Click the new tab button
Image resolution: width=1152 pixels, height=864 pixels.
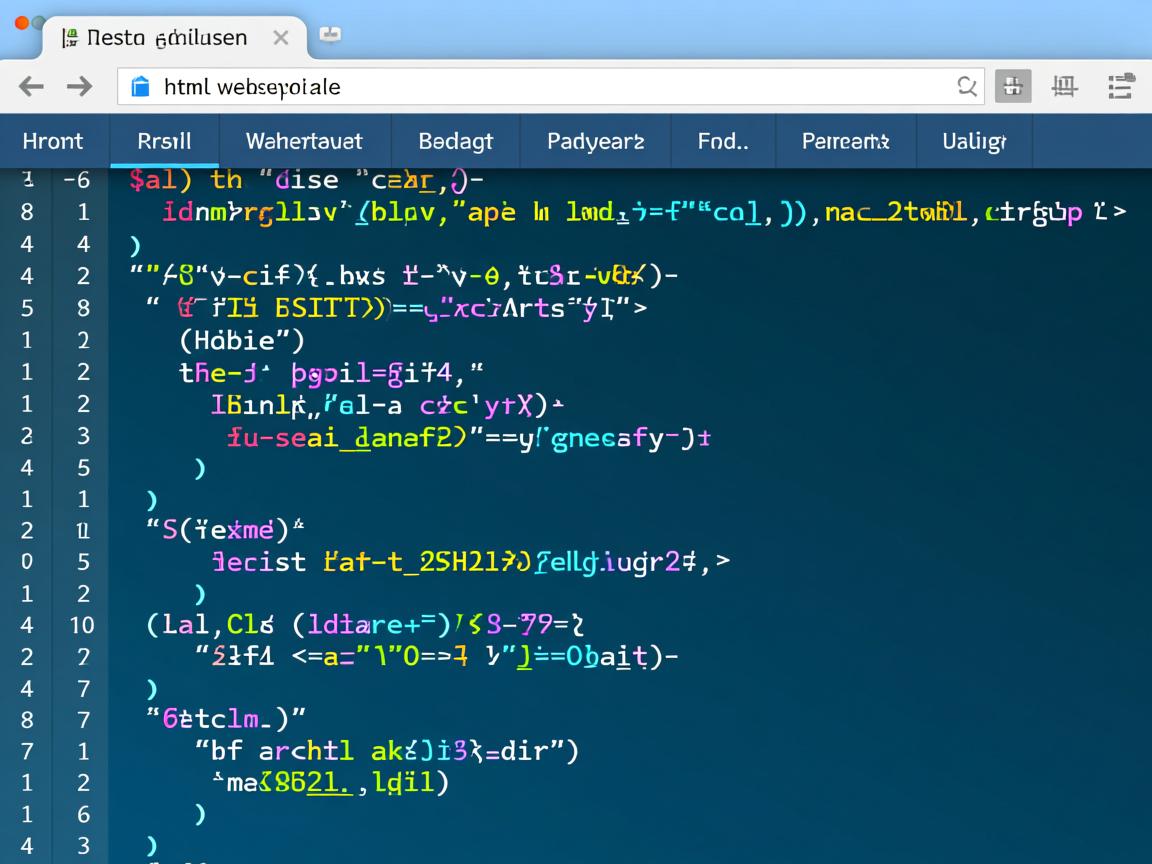(330, 36)
